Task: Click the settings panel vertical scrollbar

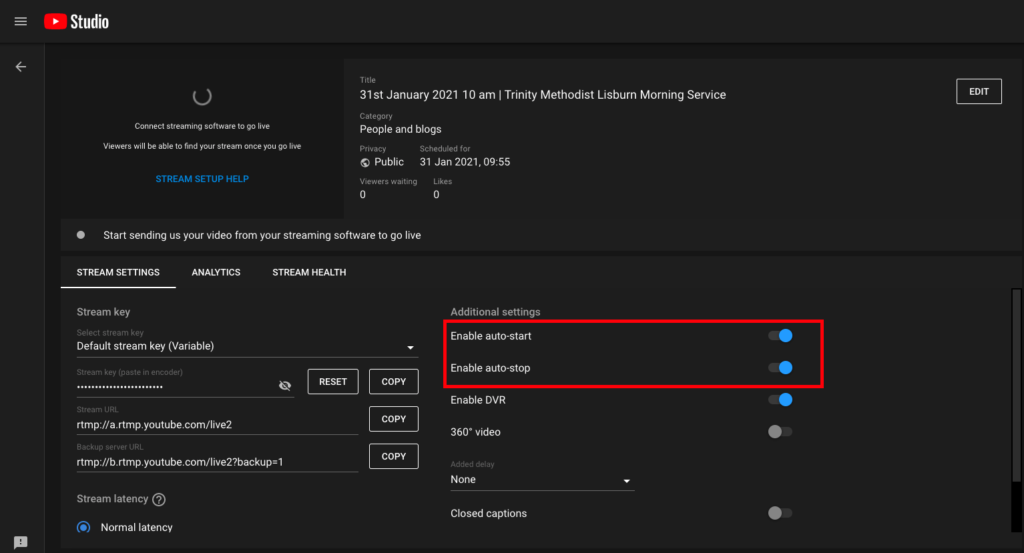Action: tap(1016, 385)
